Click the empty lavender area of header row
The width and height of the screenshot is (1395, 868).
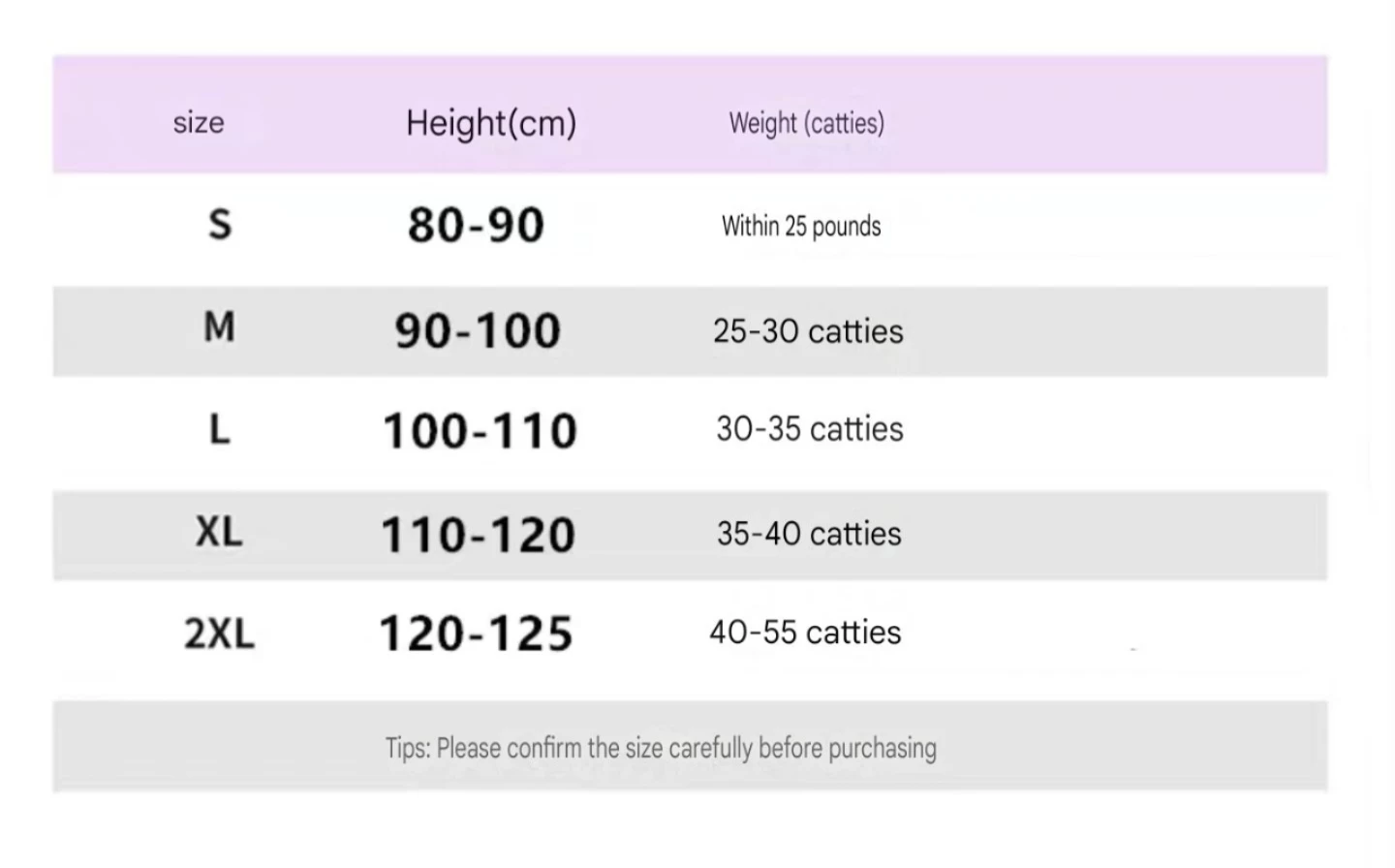click(x=1114, y=116)
